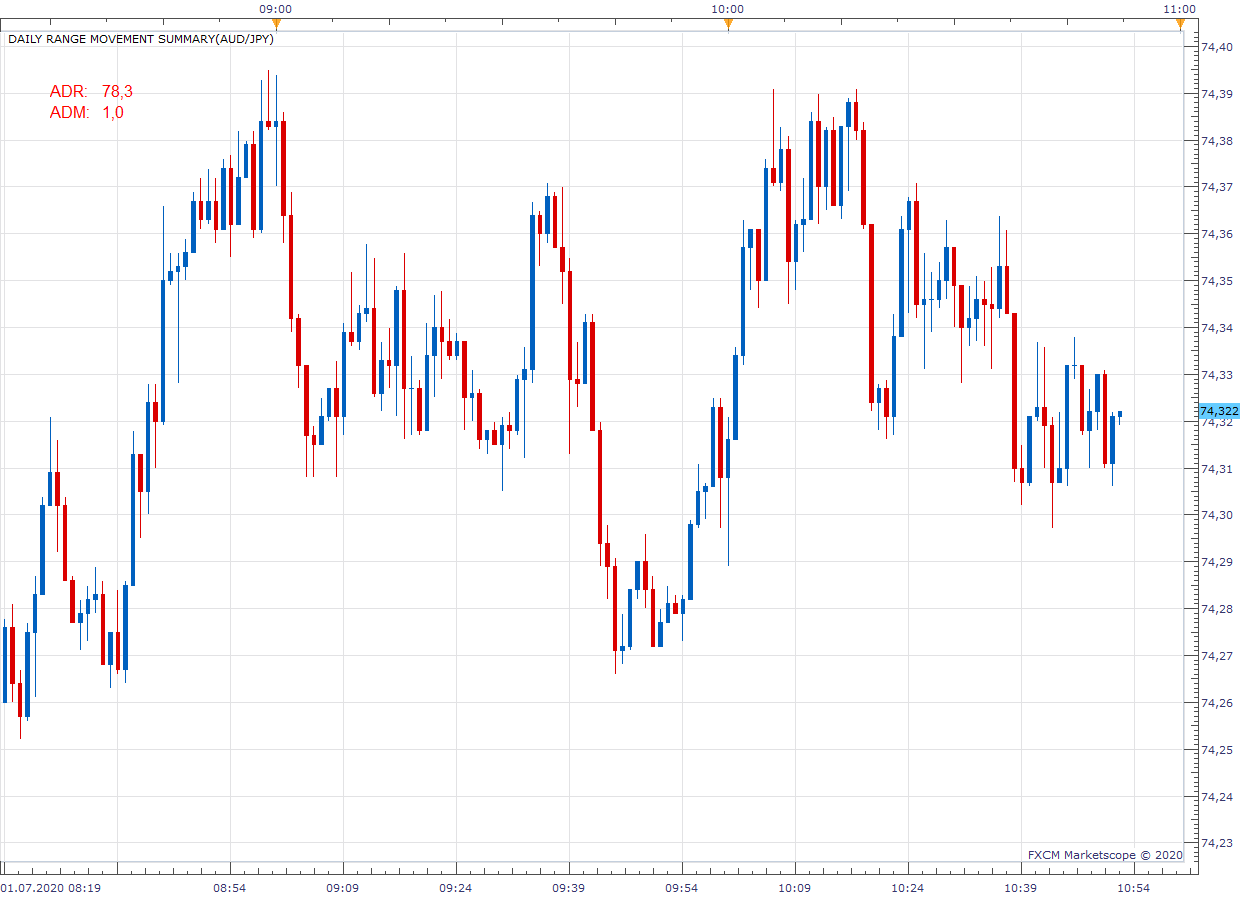1256x900 pixels.
Task: Click the 74,38 price axis label
Action: pos(1216,140)
